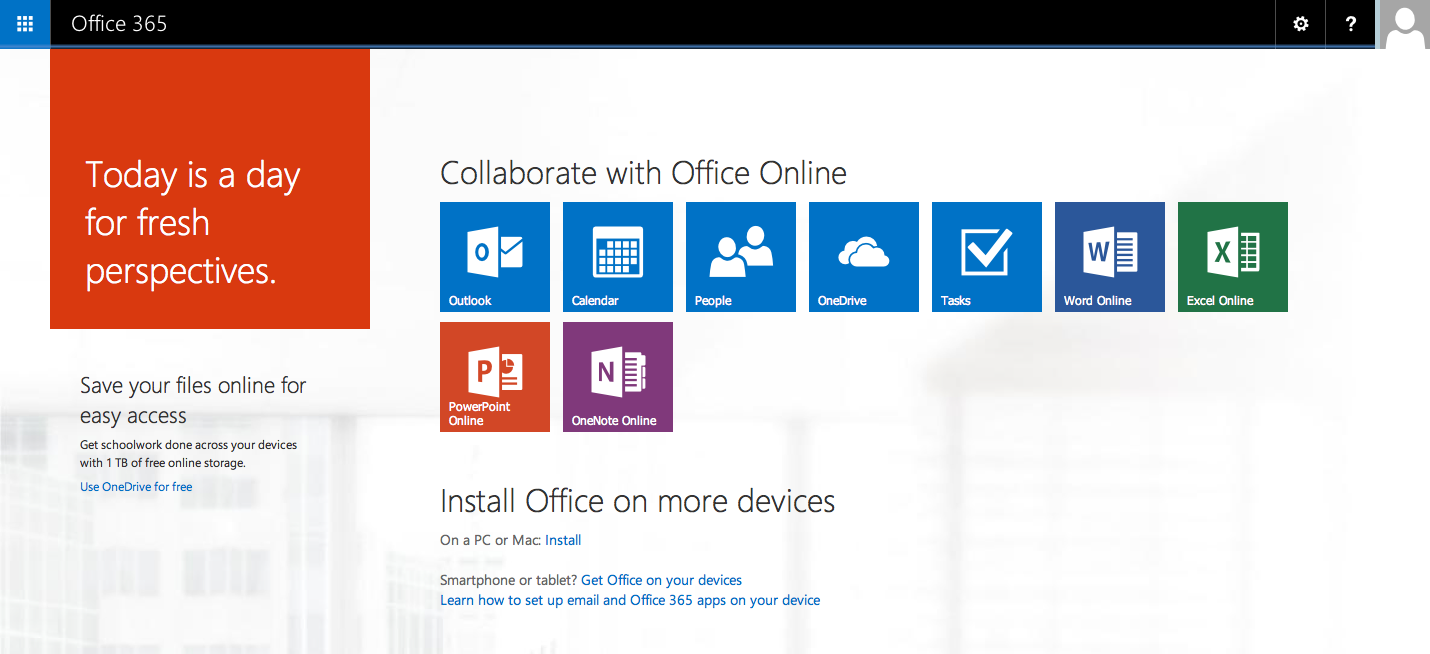Open Get Office on your devices
This screenshot has width=1430, height=654.
click(x=661, y=579)
